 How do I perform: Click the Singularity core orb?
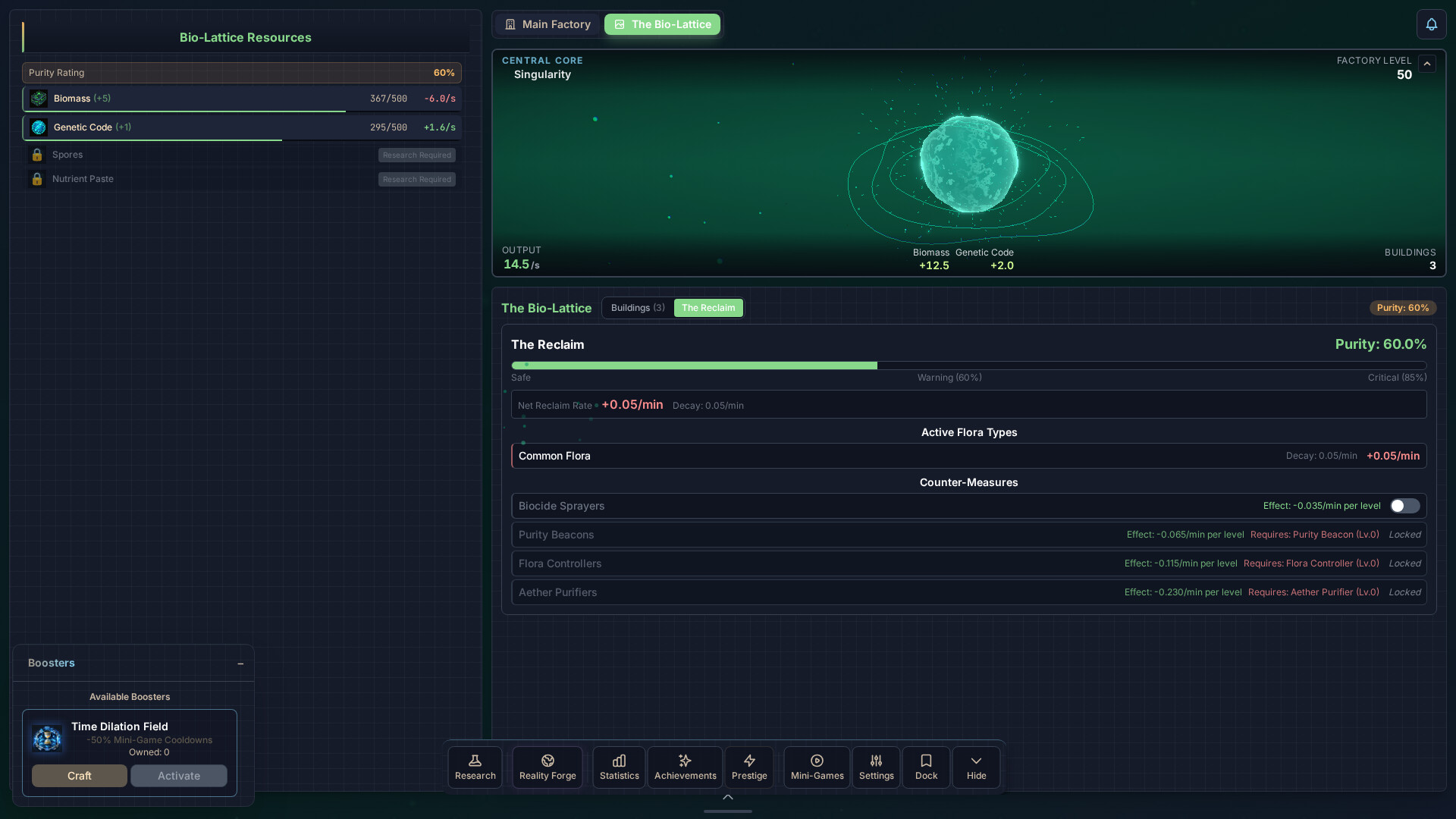point(968,163)
